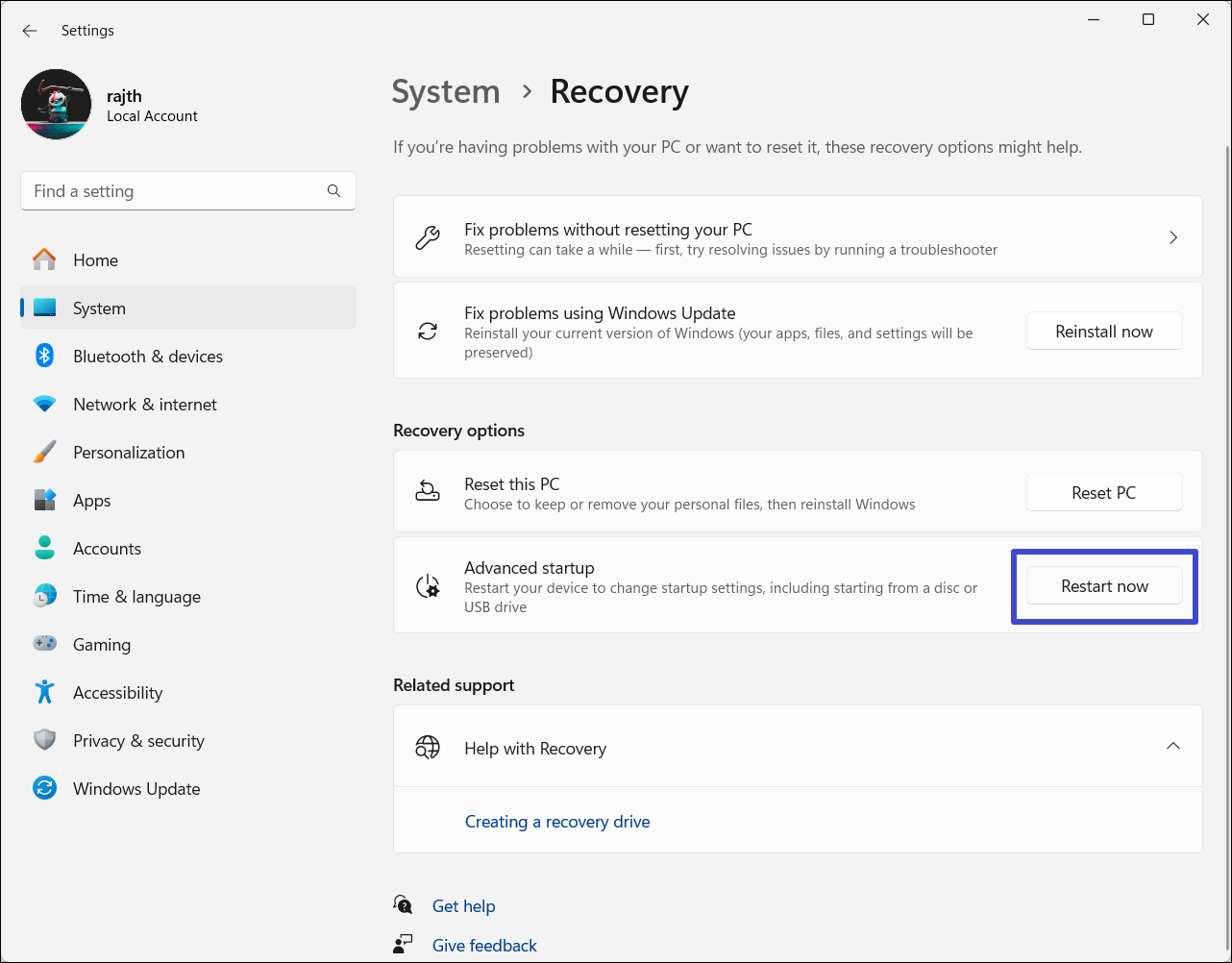Open Accessibility settings
The width and height of the screenshot is (1232, 963).
click(117, 693)
